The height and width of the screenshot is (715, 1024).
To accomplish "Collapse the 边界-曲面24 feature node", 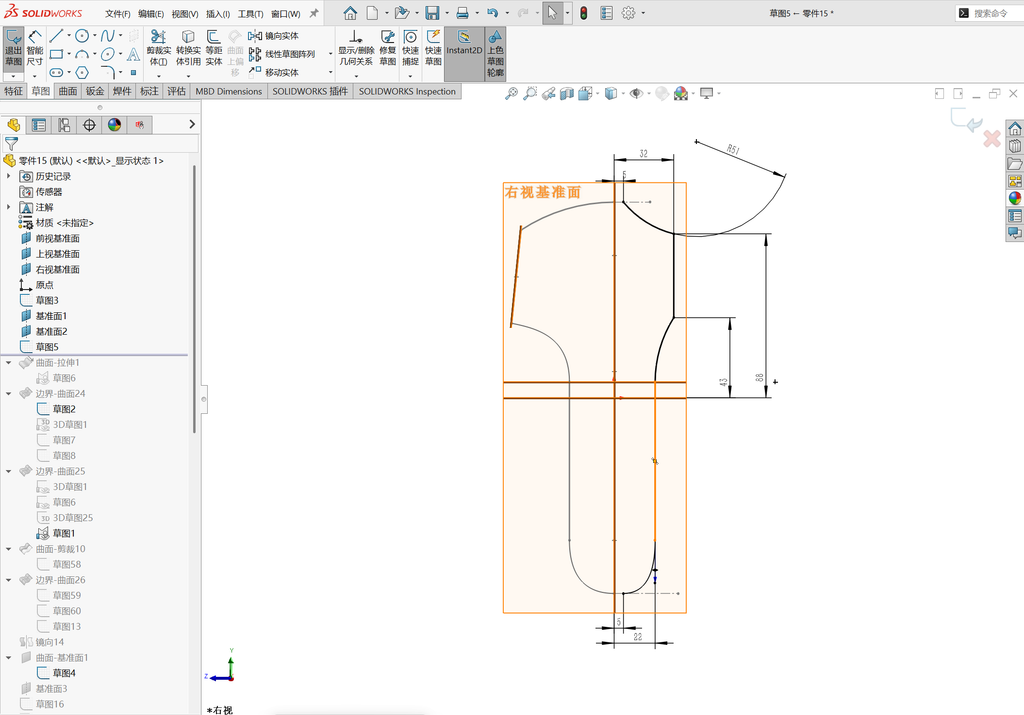I will [x=8, y=394].
